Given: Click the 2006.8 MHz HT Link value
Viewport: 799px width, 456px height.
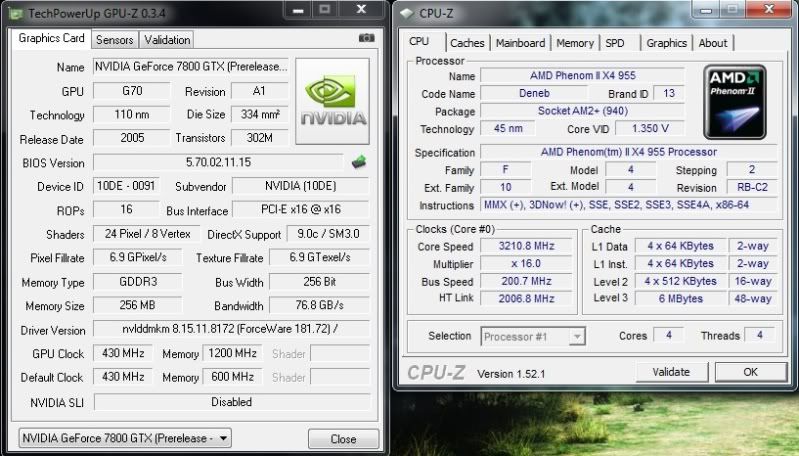Looking at the screenshot, I should click(526, 299).
